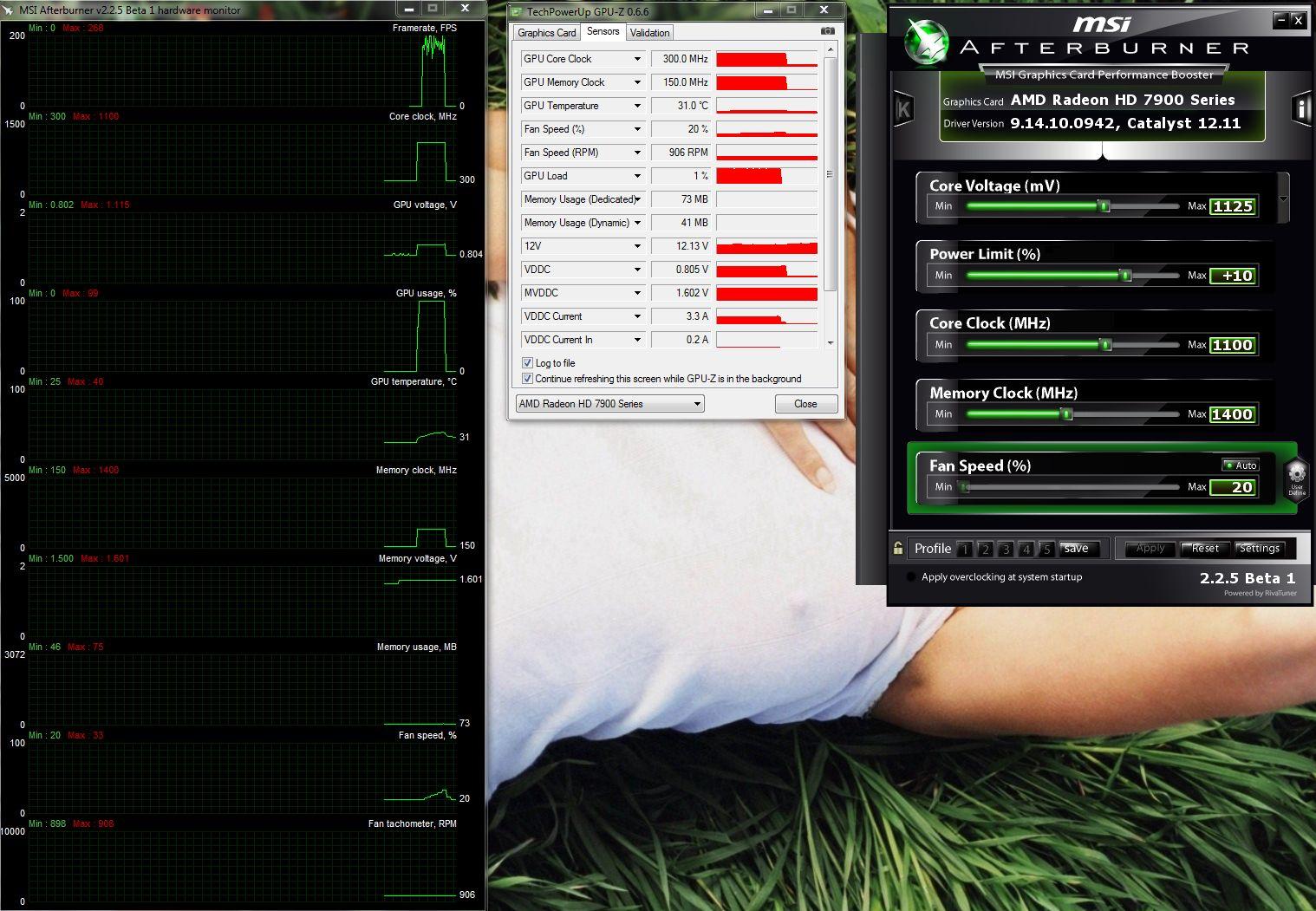The image size is (1316, 911).
Task: Click the VDDC Current value 3.3 A
Action: [681, 316]
